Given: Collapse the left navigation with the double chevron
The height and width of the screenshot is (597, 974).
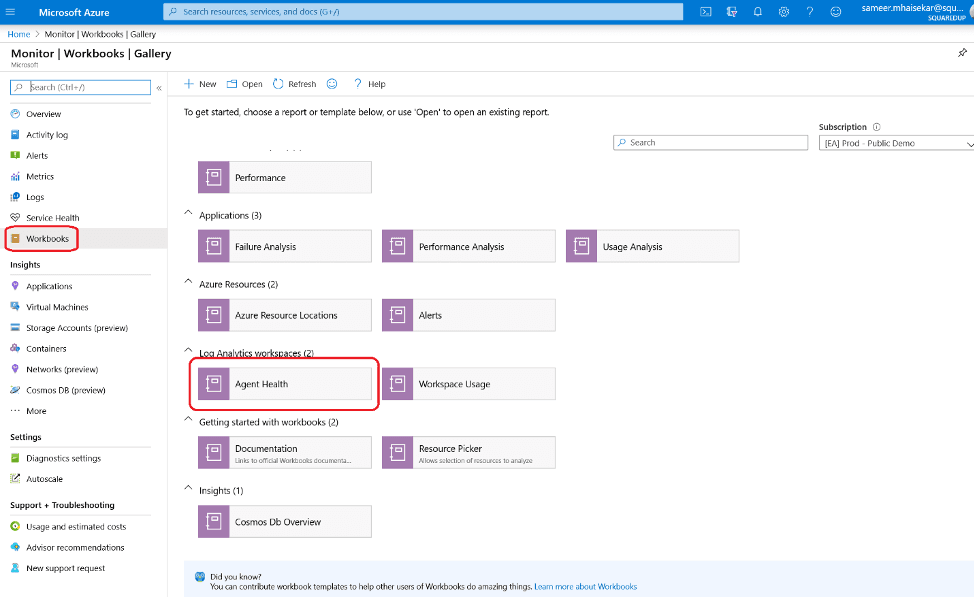Looking at the screenshot, I should point(159,88).
